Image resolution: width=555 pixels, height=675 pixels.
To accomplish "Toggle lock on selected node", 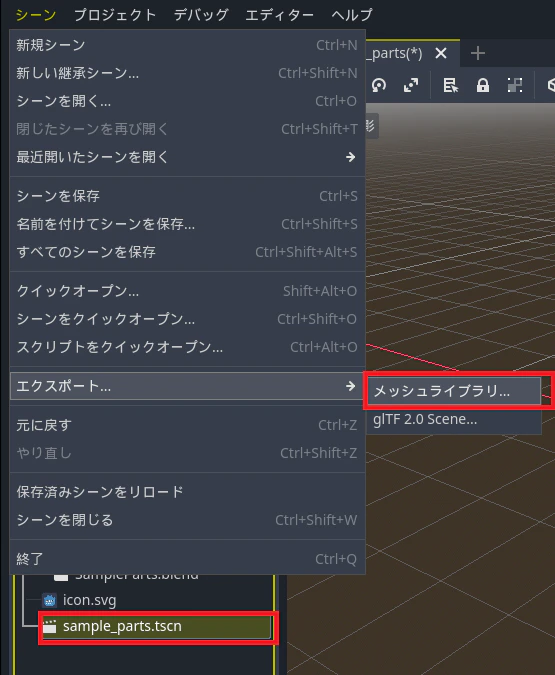I will click(483, 85).
